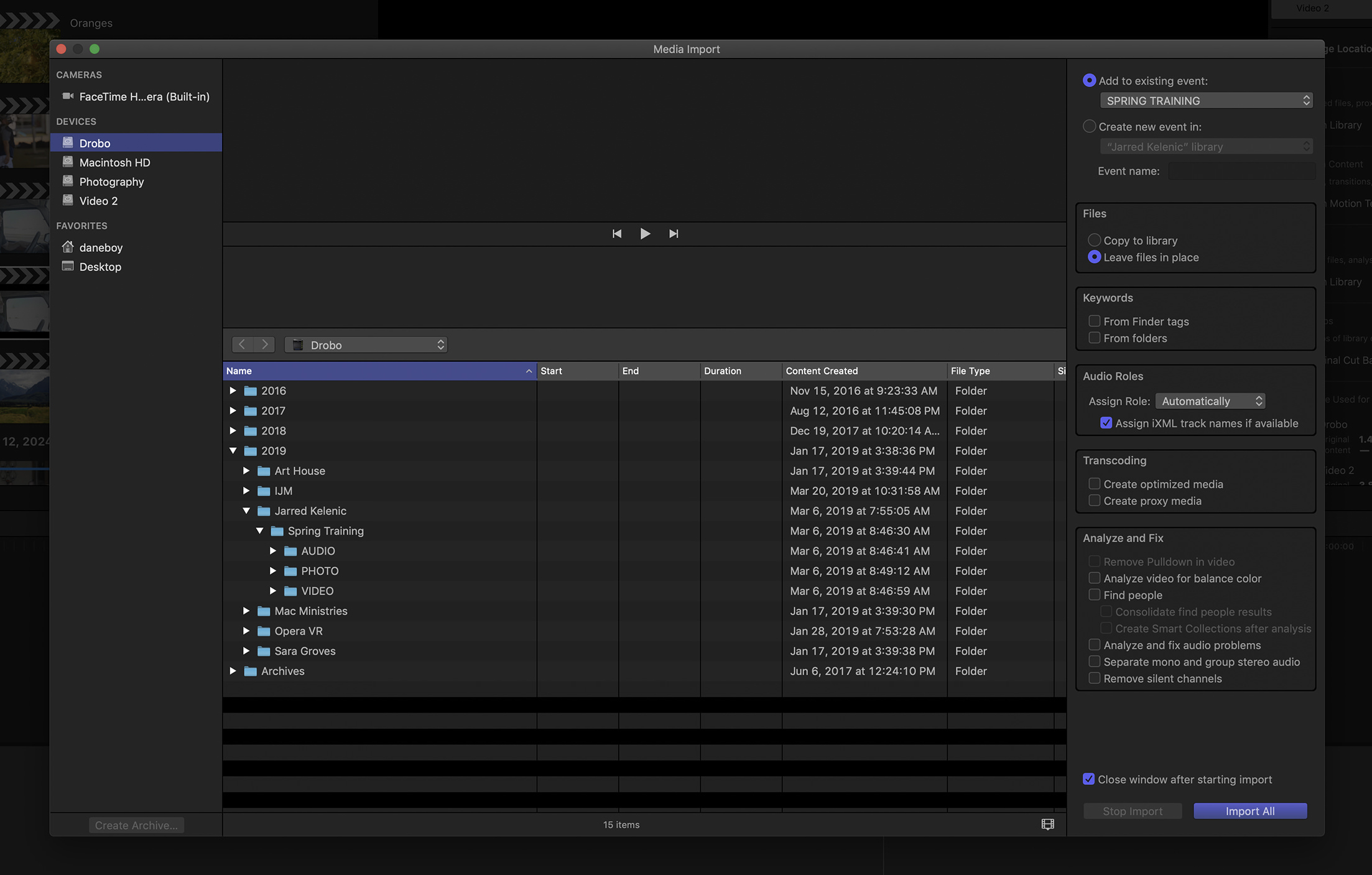Click the Import All button

tap(1249, 811)
